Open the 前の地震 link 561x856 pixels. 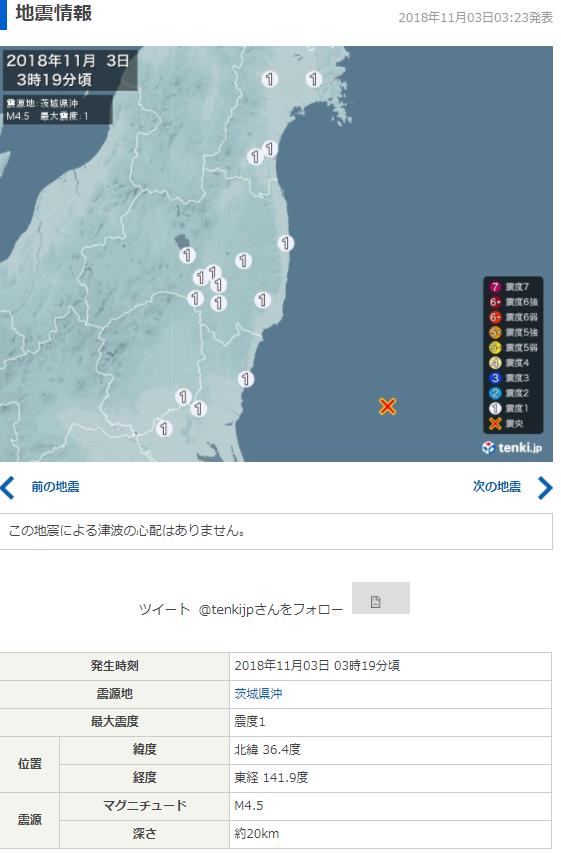(x=55, y=486)
